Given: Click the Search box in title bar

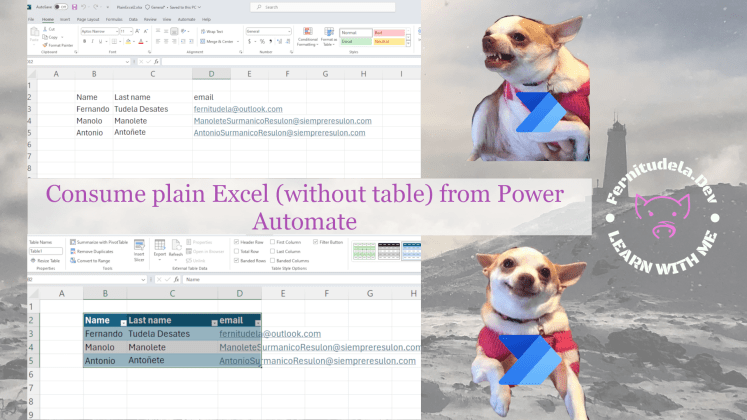Looking at the screenshot, I should (323, 7).
